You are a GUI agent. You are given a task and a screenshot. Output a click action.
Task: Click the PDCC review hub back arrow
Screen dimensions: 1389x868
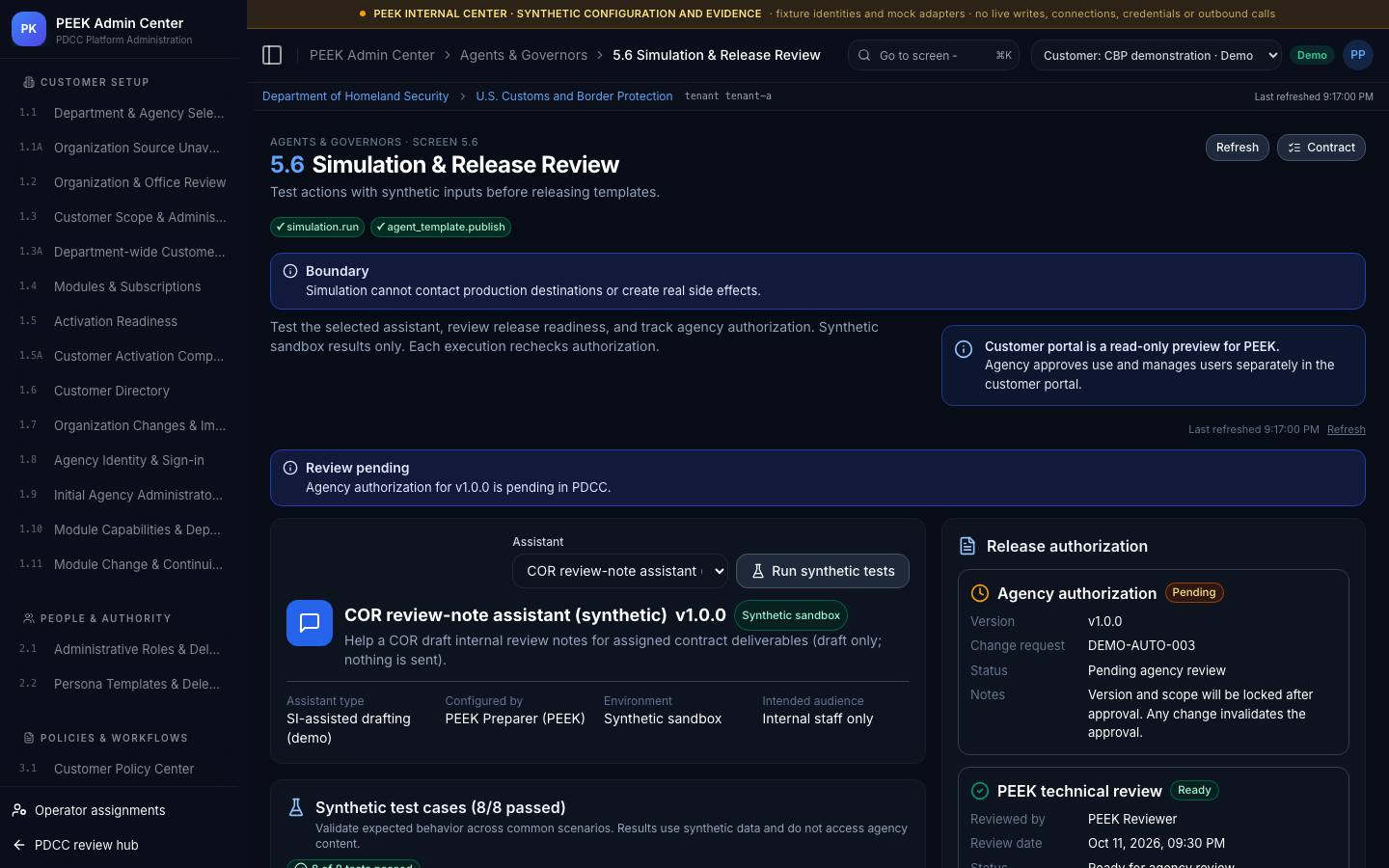click(x=19, y=845)
